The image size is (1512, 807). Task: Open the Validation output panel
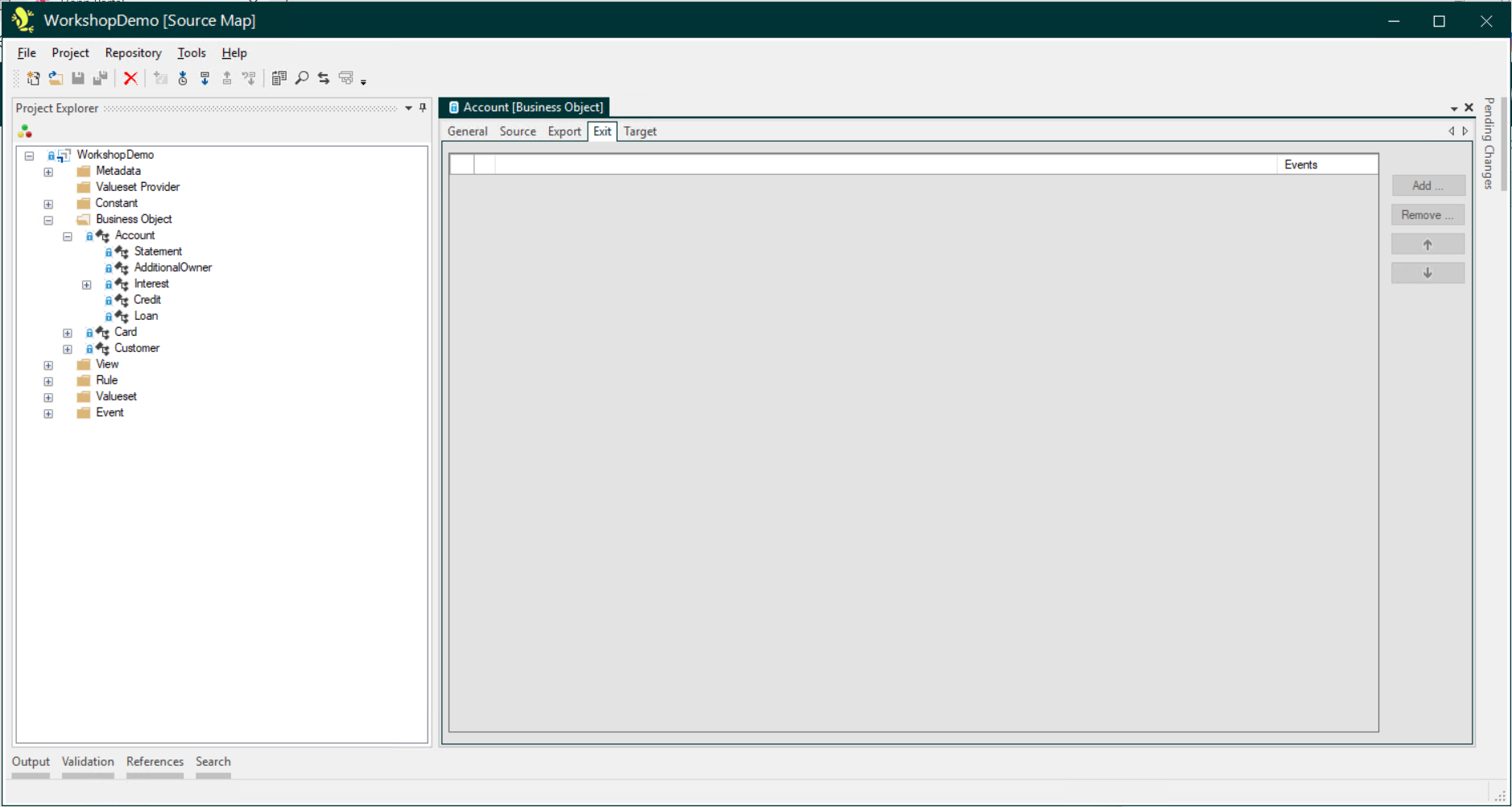[x=88, y=762]
